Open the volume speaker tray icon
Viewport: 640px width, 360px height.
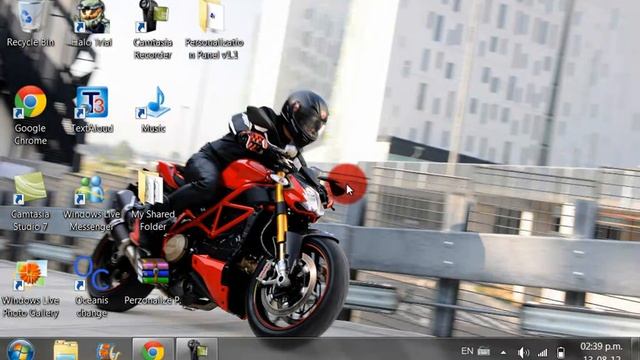point(523,352)
